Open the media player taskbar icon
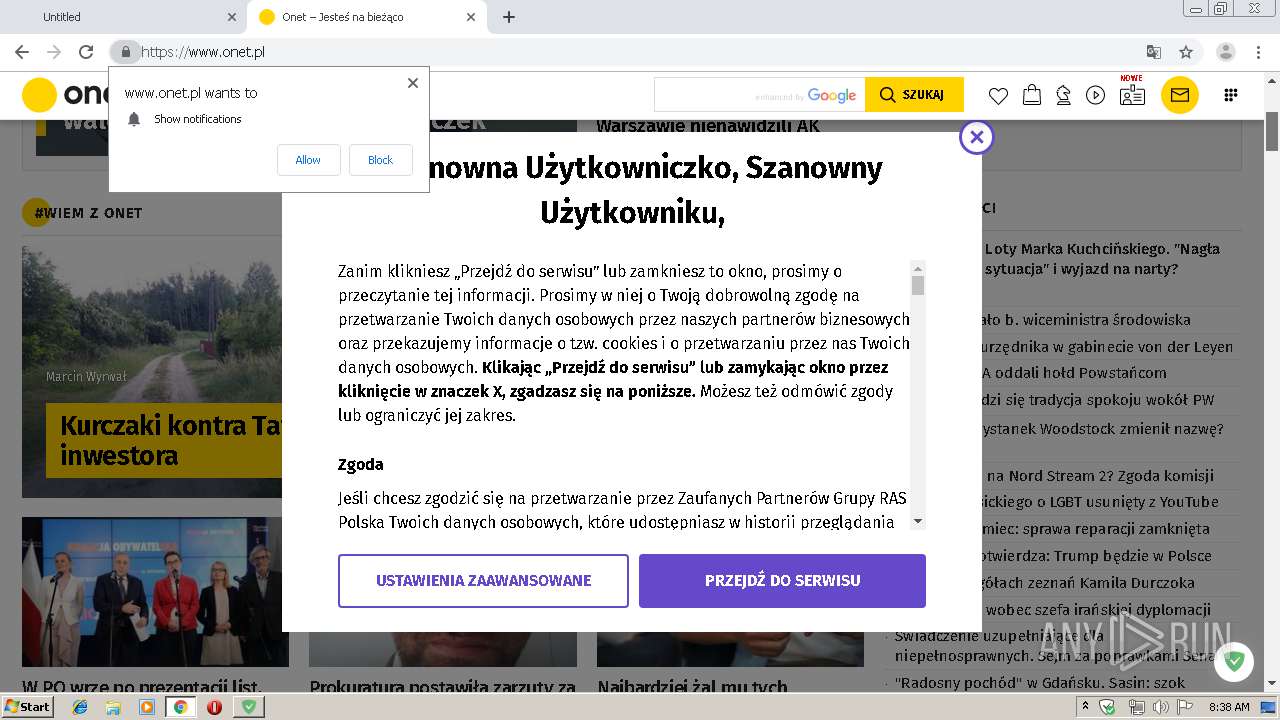This screenshot has height=720, width=1280. (x=147, y=707)
